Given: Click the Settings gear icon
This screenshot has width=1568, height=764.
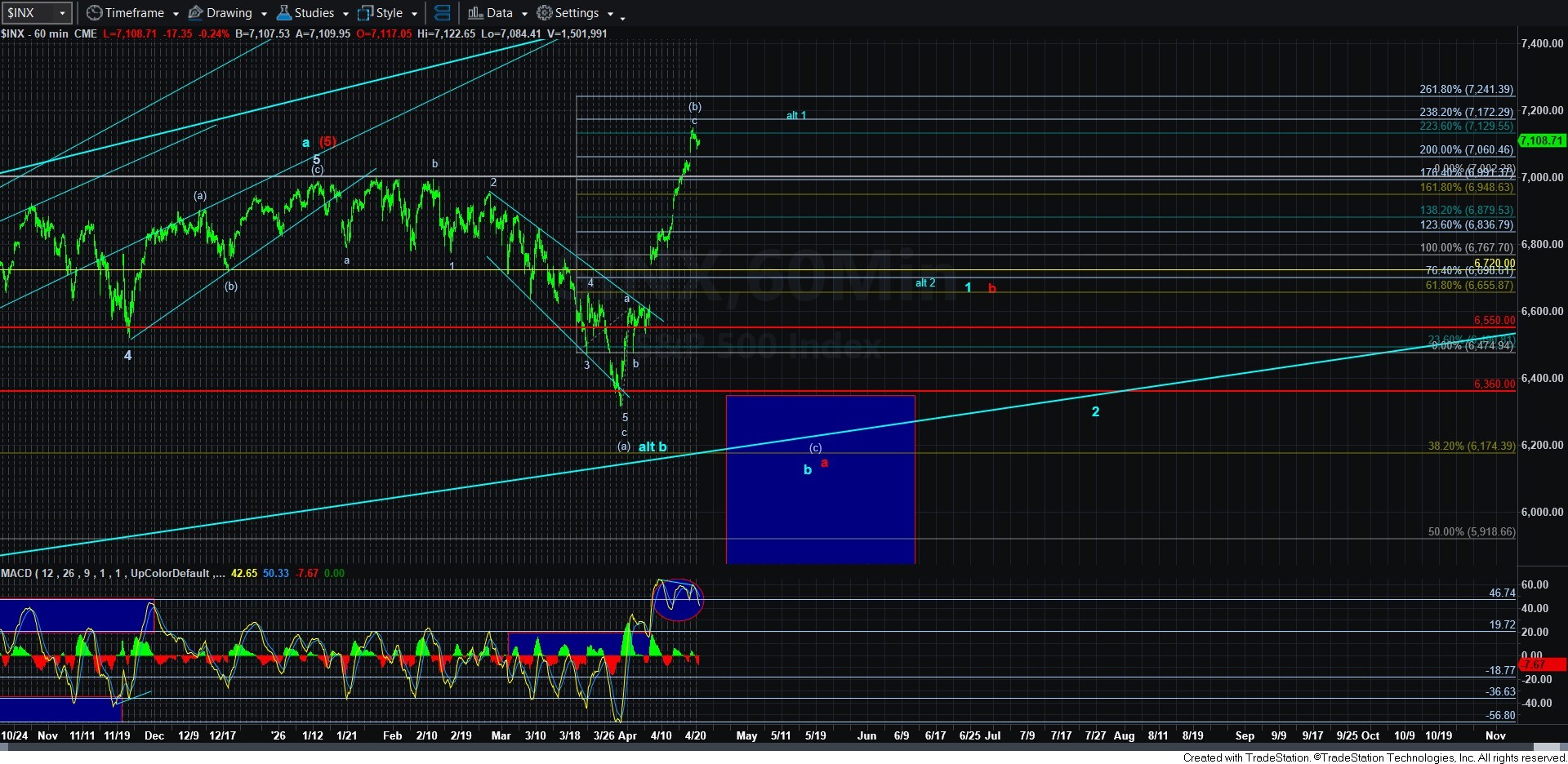Looking at the screenshot, I should [544, 13].
